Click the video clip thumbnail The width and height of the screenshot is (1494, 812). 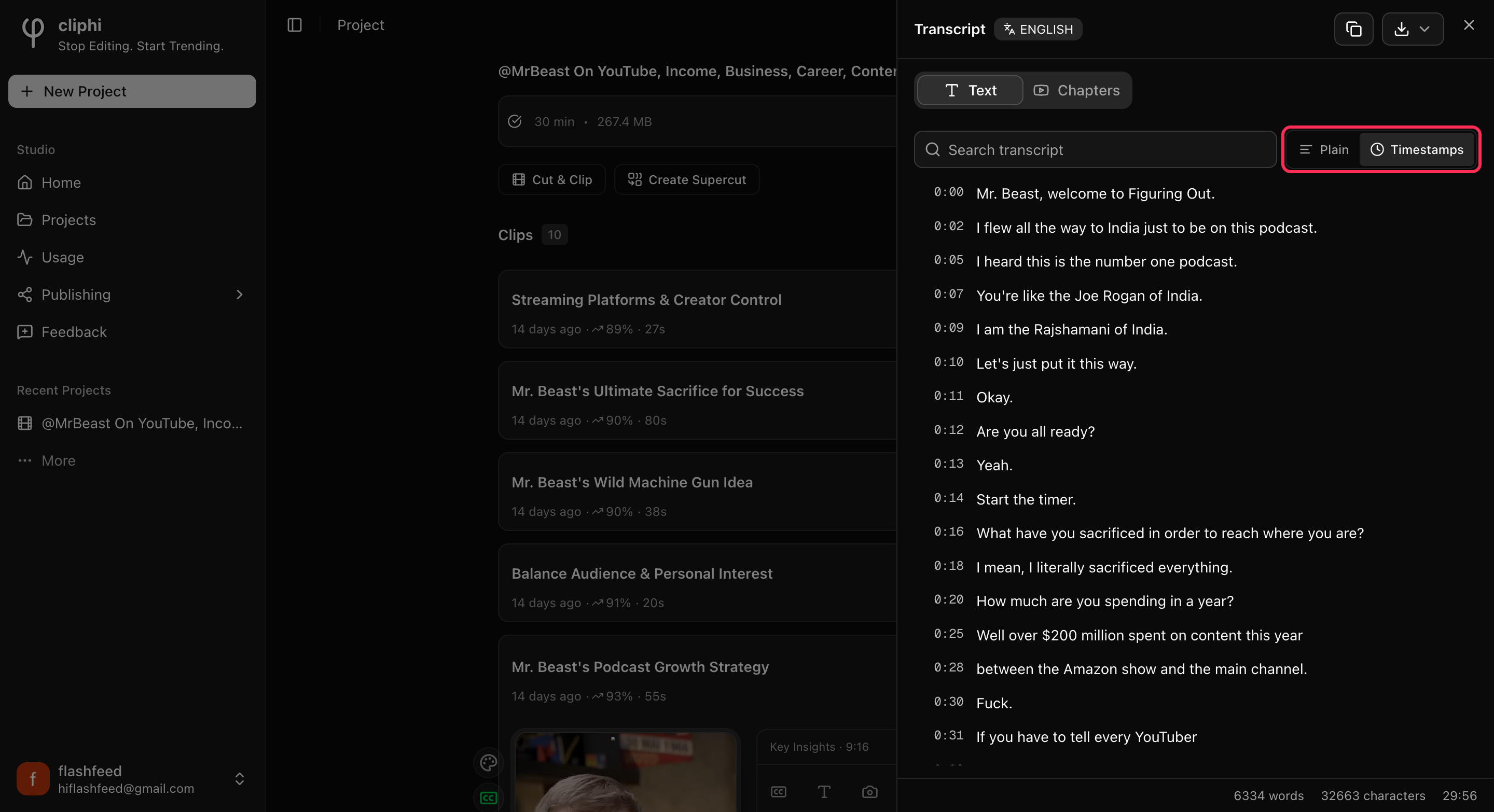625,772
